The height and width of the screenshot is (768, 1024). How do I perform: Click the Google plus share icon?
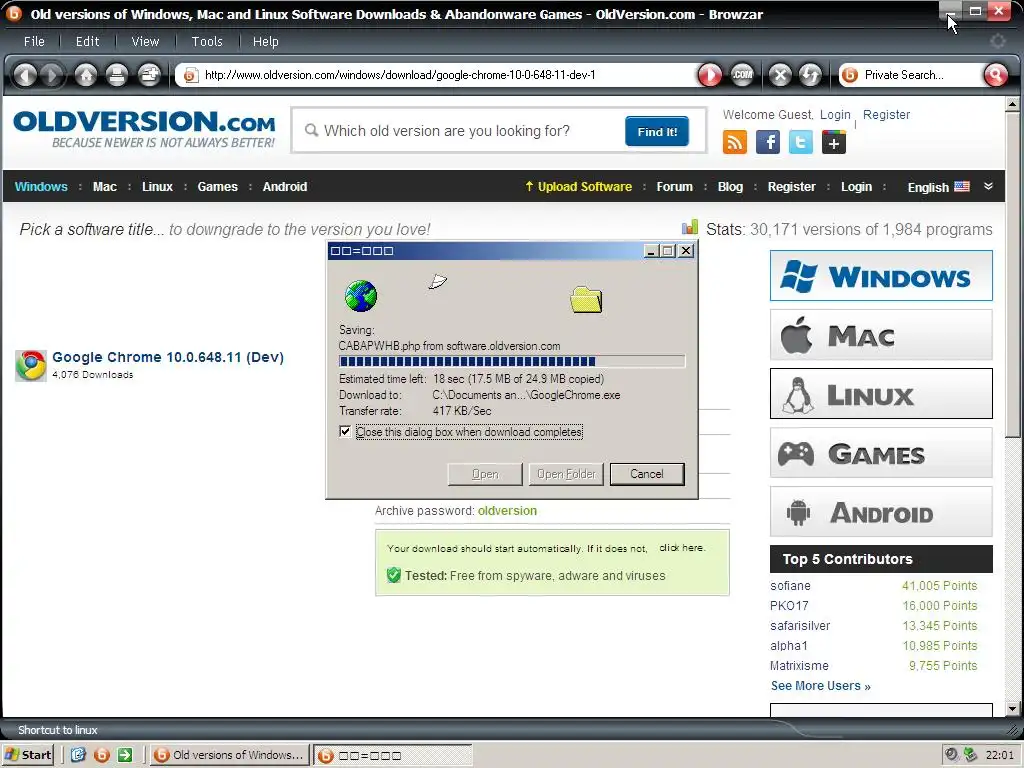click(x=834, y=142)
